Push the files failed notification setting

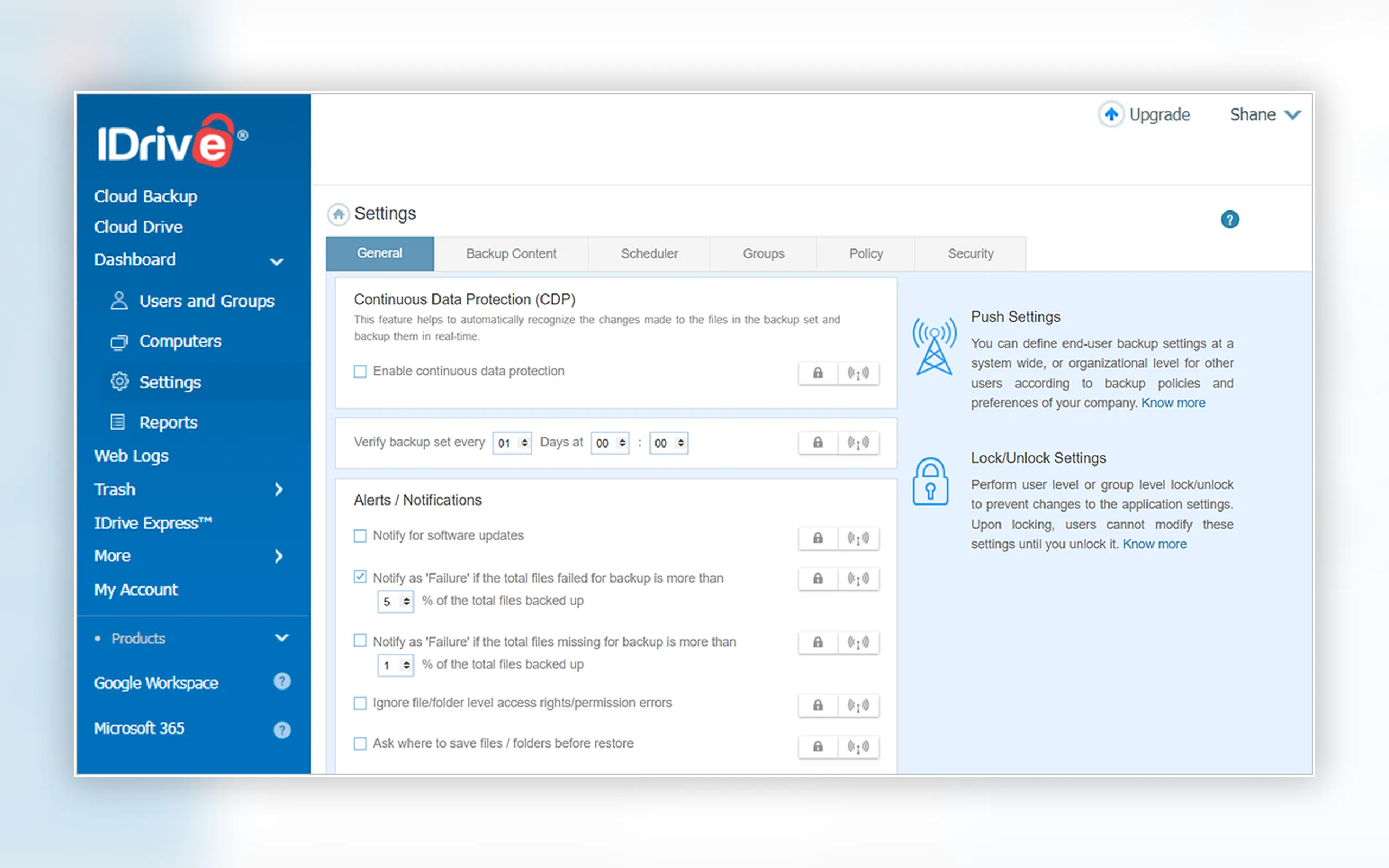858,578
